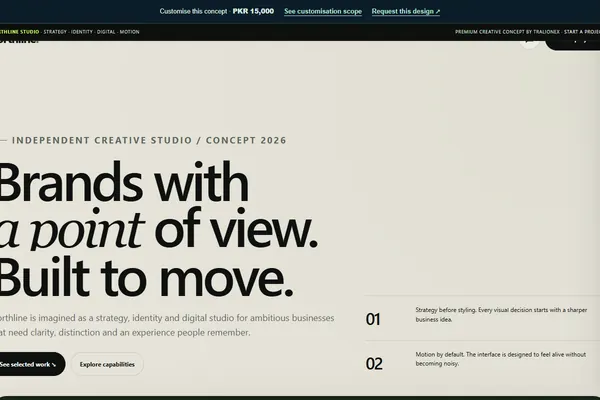Open the 'See customisation scope' link
Screen dimensions: 600x400
(323, 11)
